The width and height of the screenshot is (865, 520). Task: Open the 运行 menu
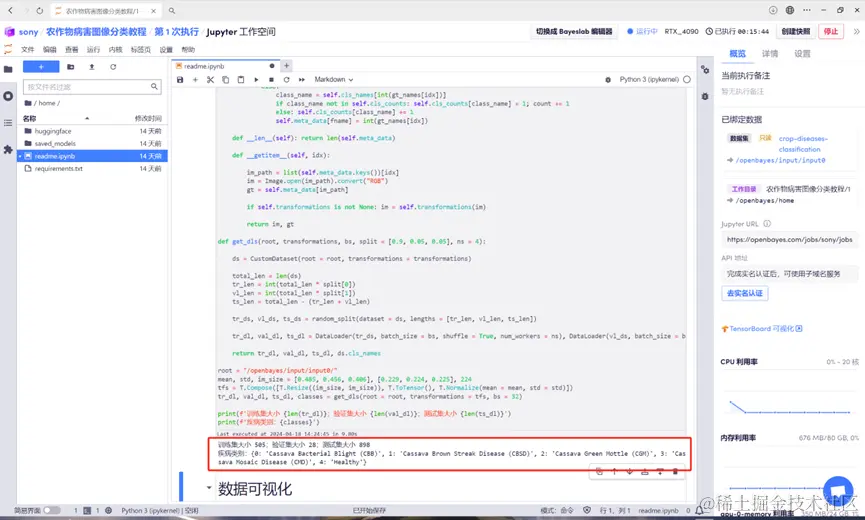(x=93, y=50)
